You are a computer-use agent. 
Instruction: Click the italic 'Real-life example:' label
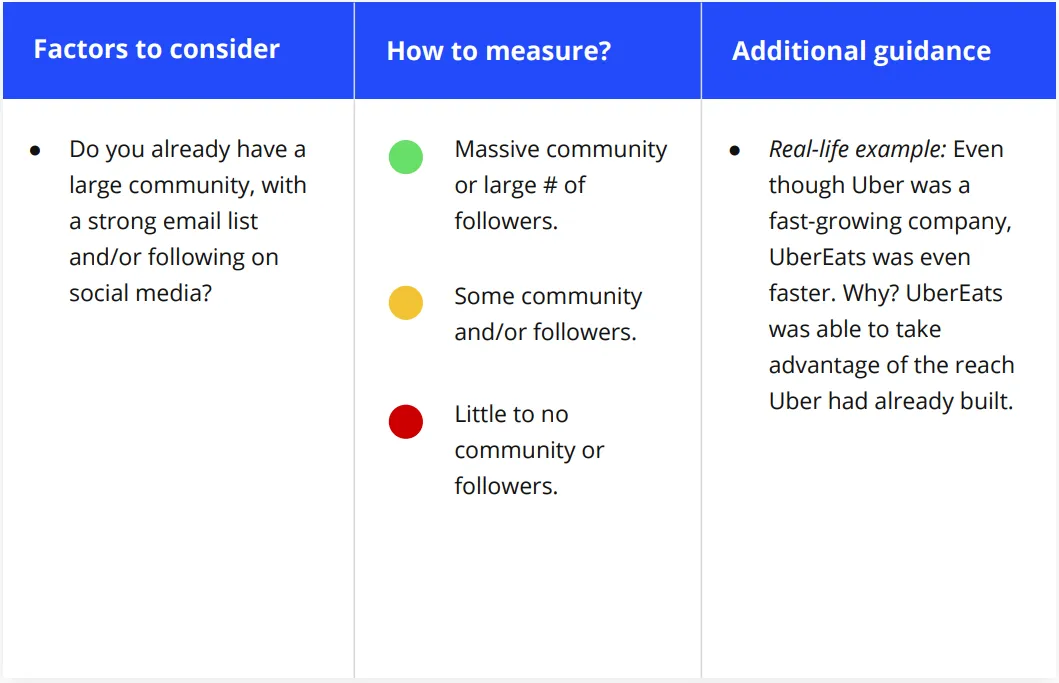858,149
